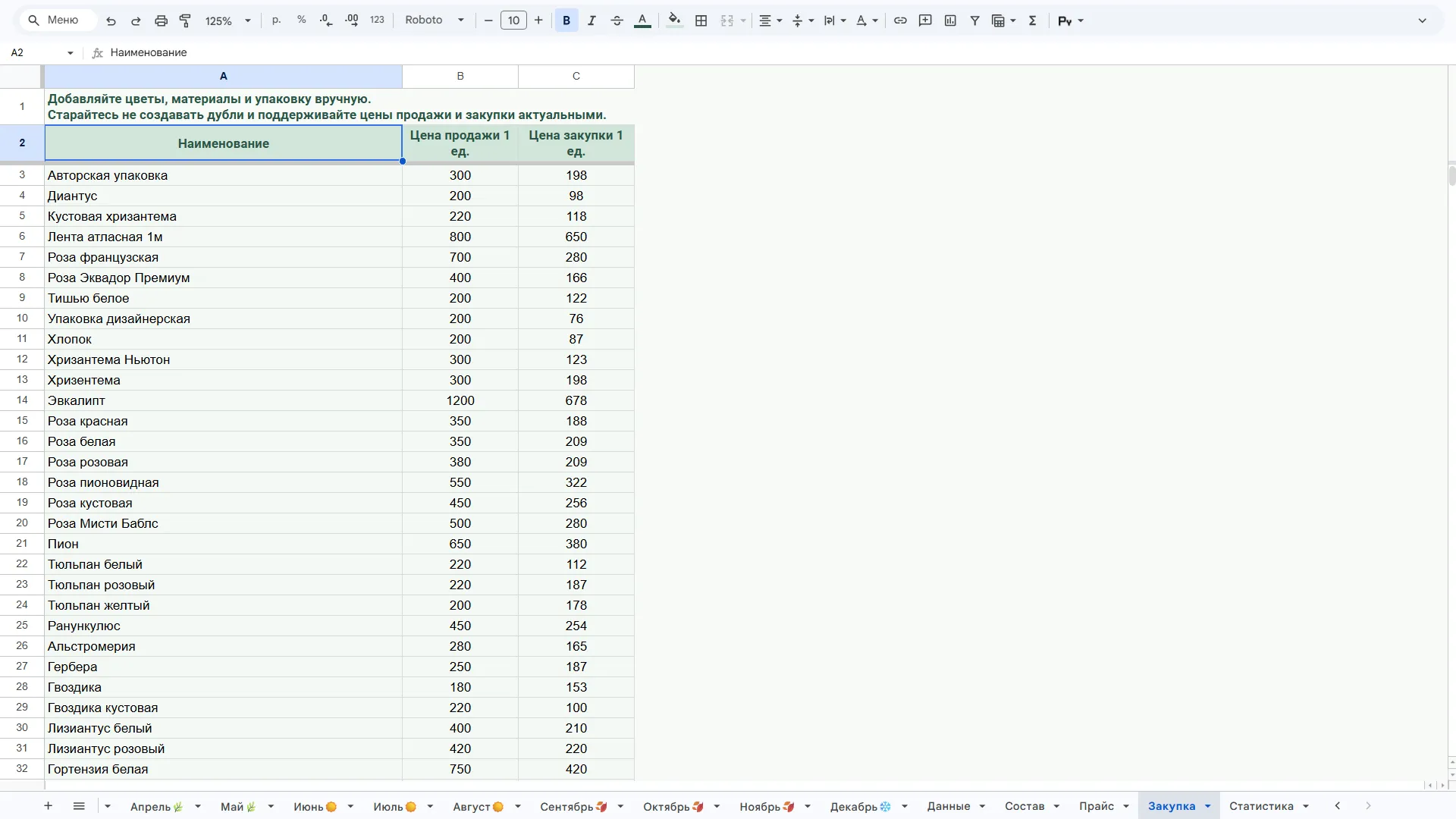Switch to the Состав sheet tab
The width and height of the screenshot is (1456, 819).
coord(1025,806)
